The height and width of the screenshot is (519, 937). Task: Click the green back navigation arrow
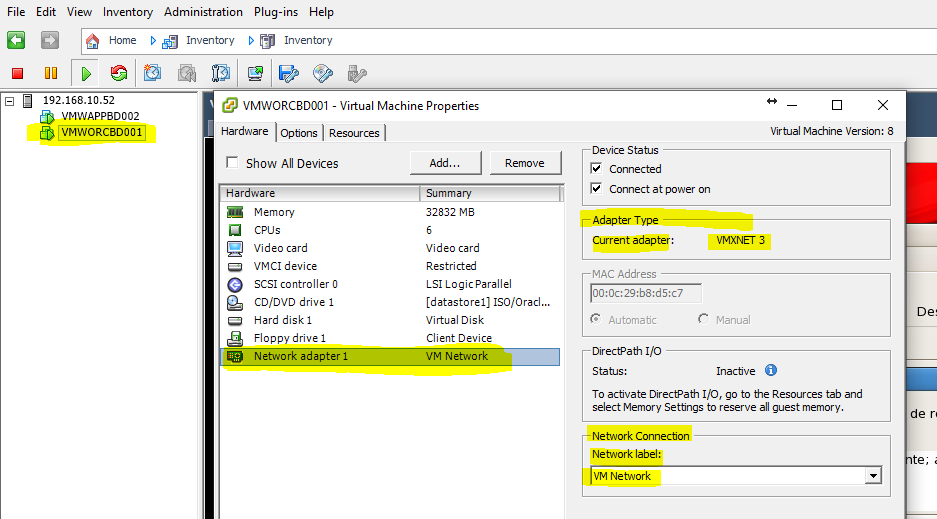pyautogui.click(x=16, y=40)
